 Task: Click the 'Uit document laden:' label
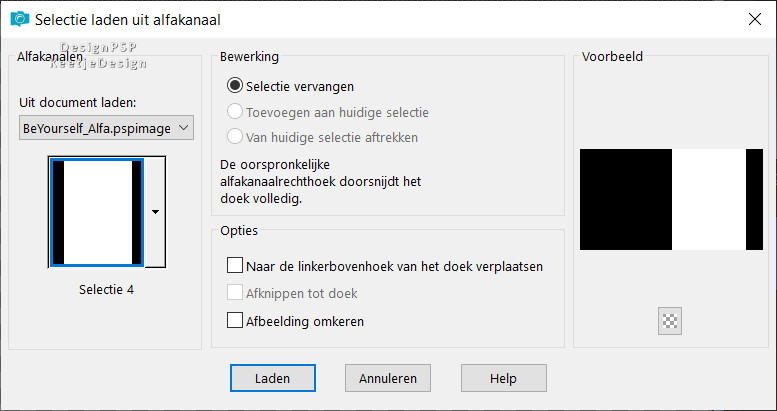78,103
